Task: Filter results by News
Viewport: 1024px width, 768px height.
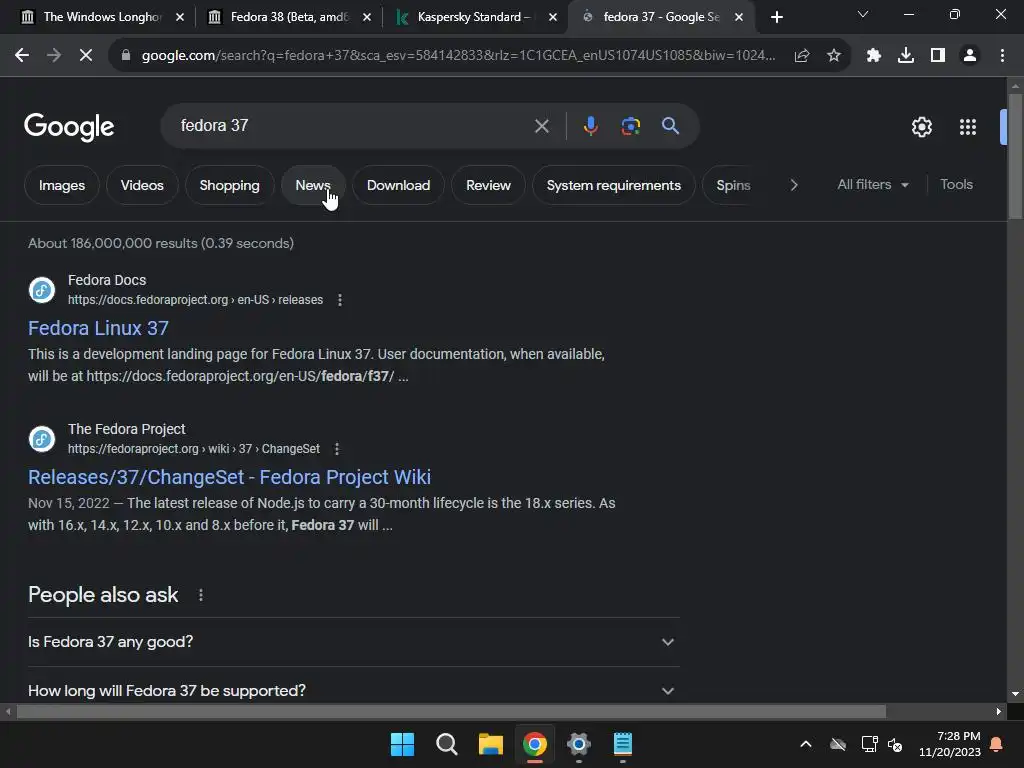Action: [x=313, y=185]
